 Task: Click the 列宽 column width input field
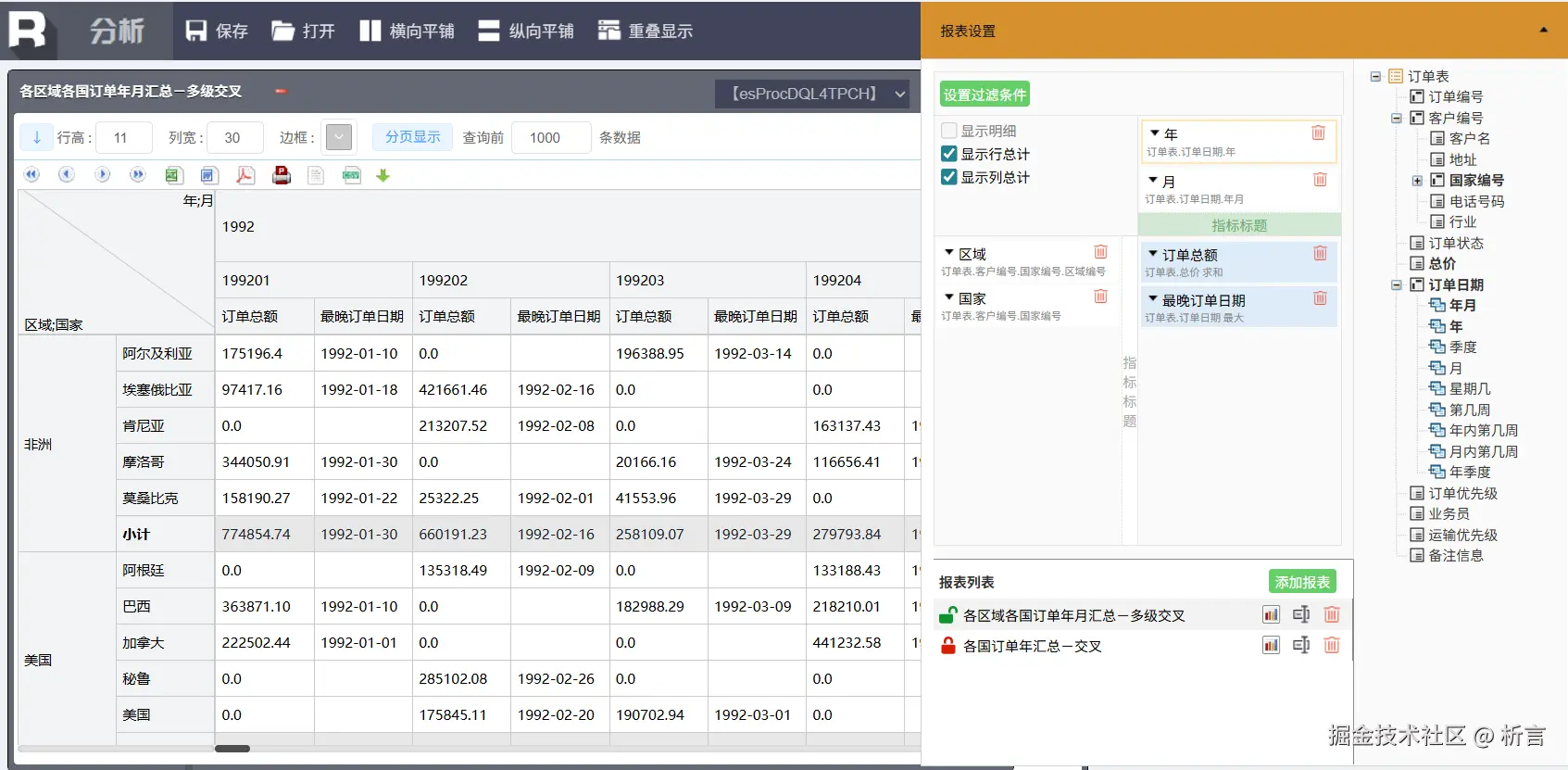(x=235, y=137)
